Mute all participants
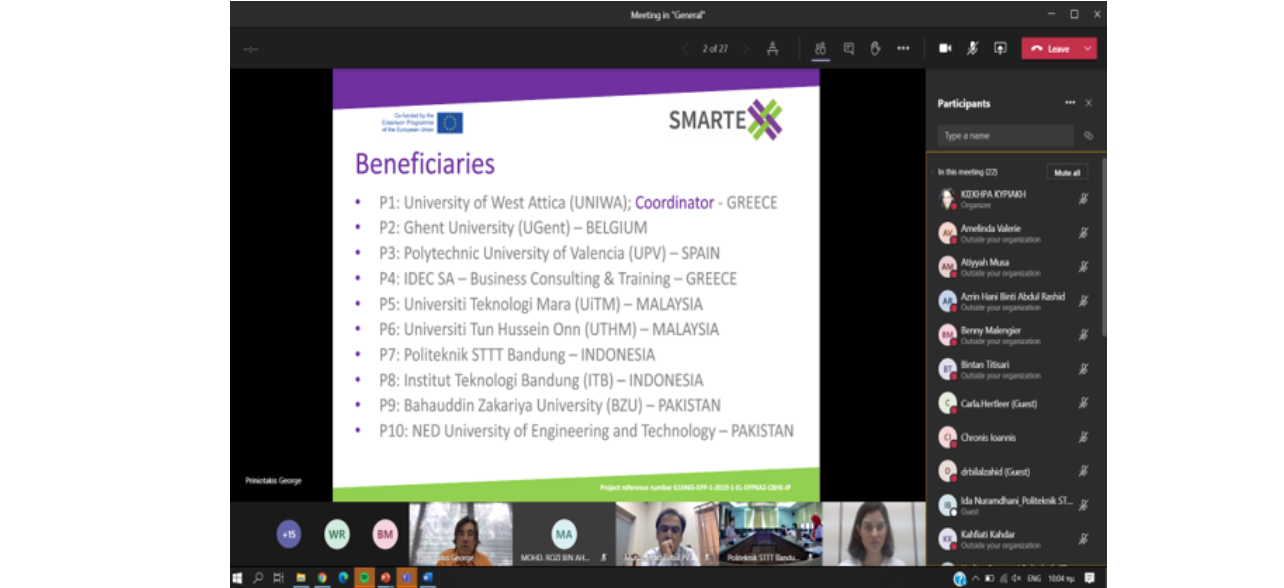Screen dimensions: 1284x588 point(1067,173)
